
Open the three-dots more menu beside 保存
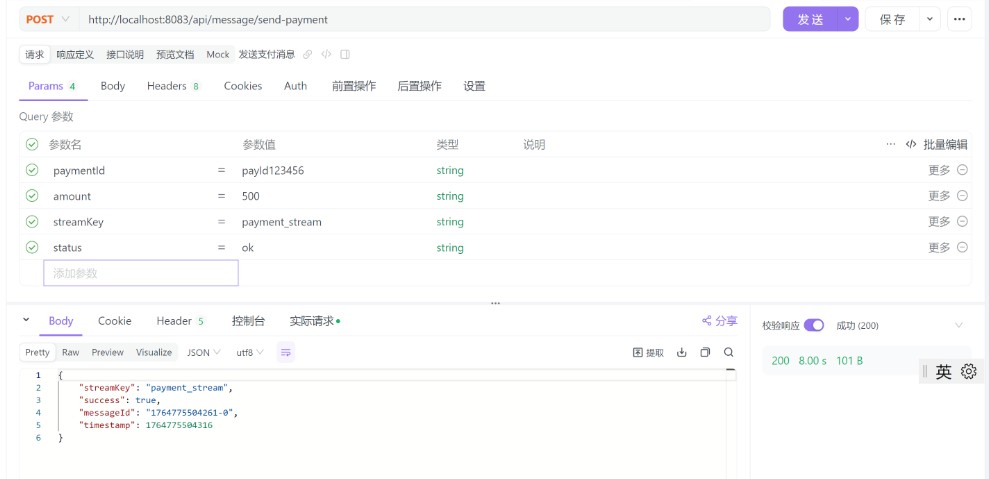click(x=959, y=20)
